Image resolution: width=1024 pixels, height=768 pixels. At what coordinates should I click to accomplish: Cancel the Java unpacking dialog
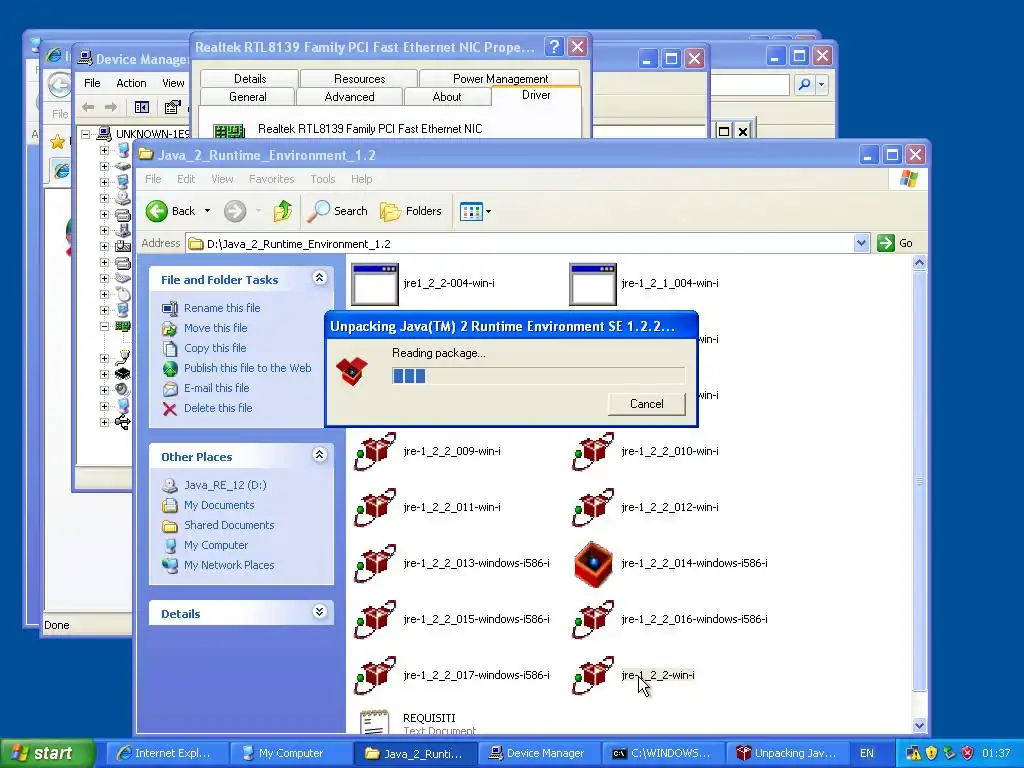[x=647, y=404]
